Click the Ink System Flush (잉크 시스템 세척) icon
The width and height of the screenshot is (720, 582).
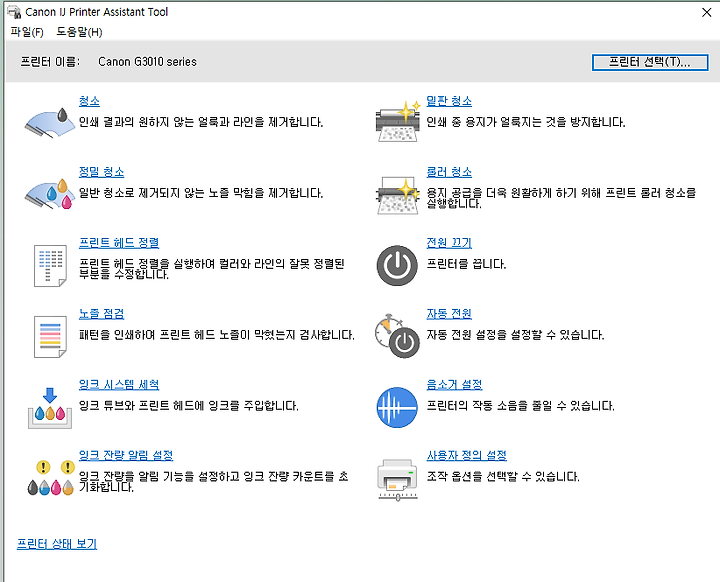(50, 408)
